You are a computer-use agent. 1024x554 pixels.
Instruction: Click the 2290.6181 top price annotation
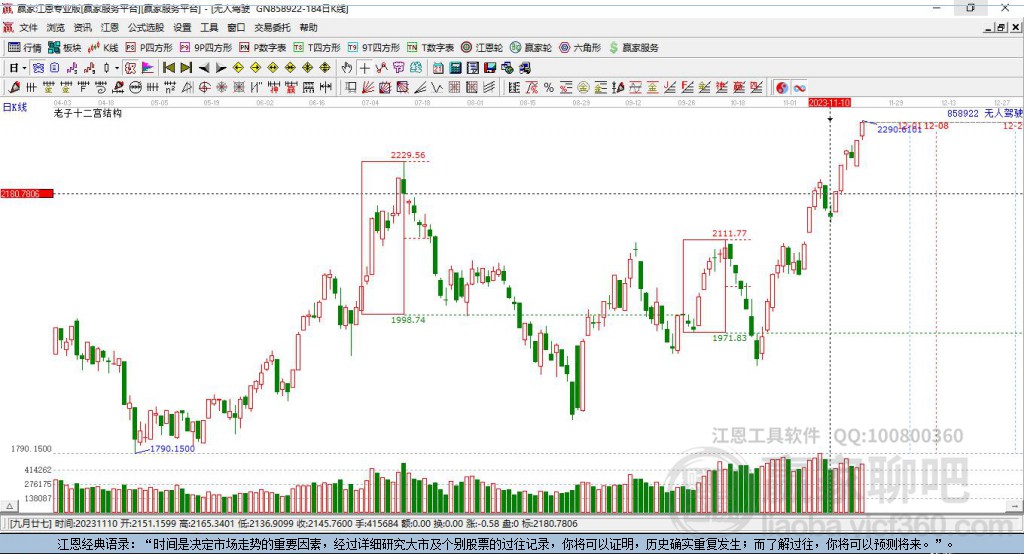point(899,129)
